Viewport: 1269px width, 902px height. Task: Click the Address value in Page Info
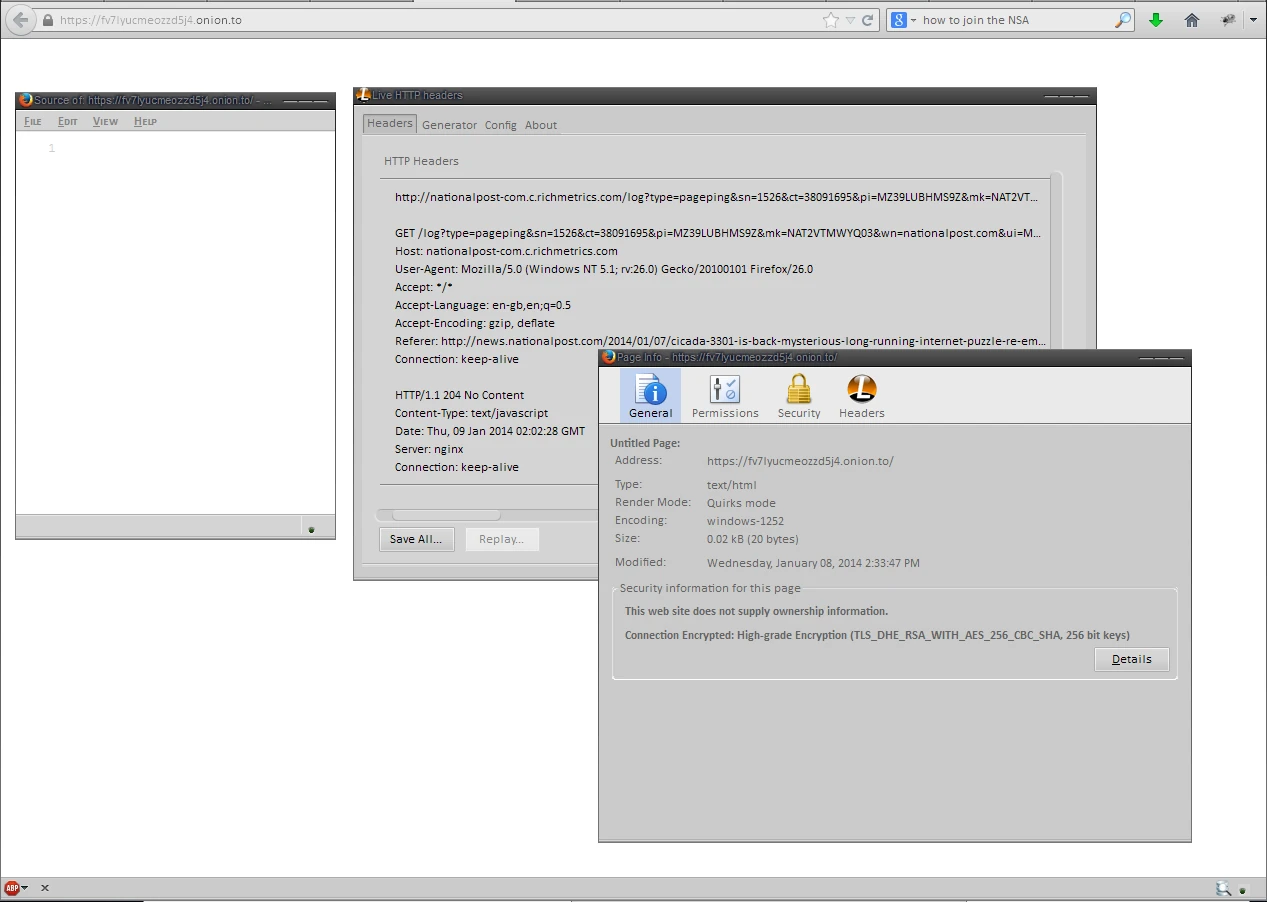click(800, 461)
